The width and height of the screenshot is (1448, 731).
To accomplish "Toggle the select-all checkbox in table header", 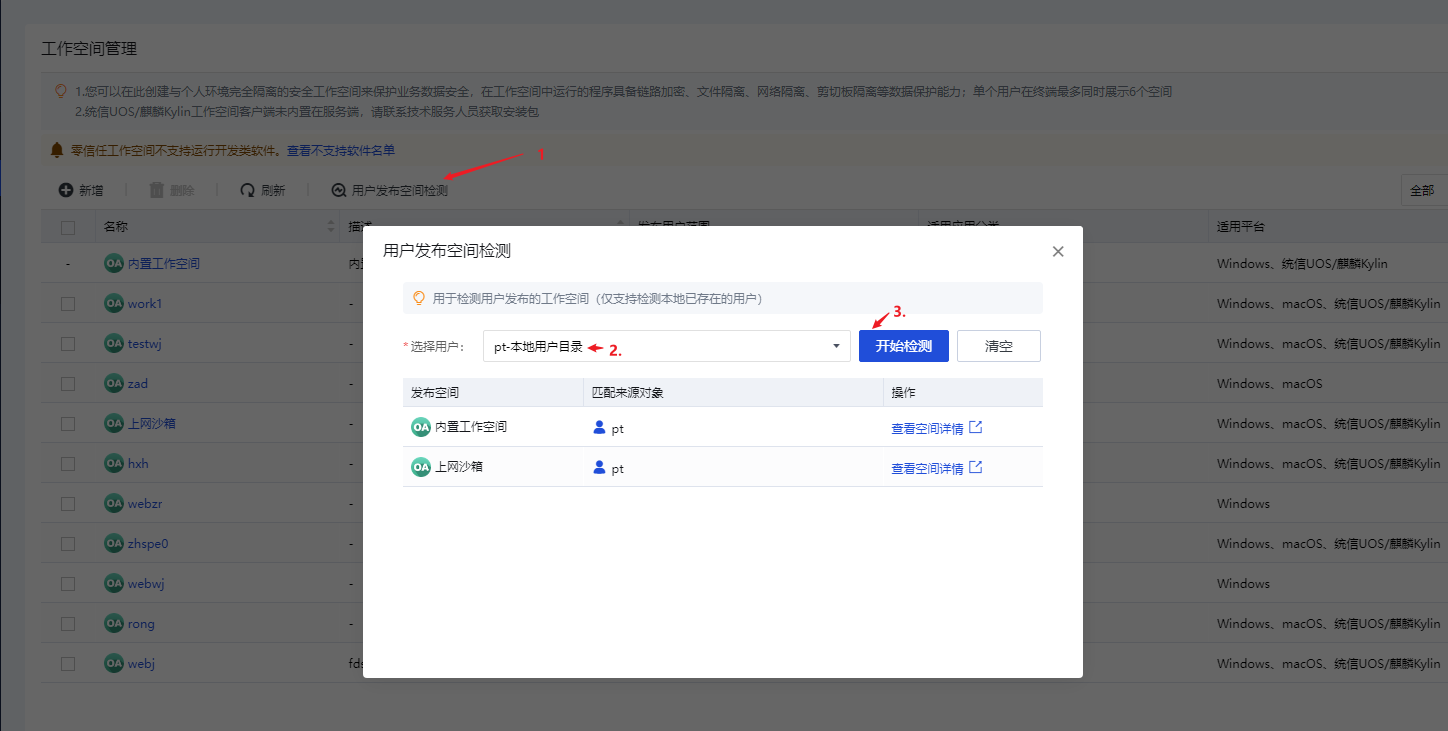I will point(68,228).
